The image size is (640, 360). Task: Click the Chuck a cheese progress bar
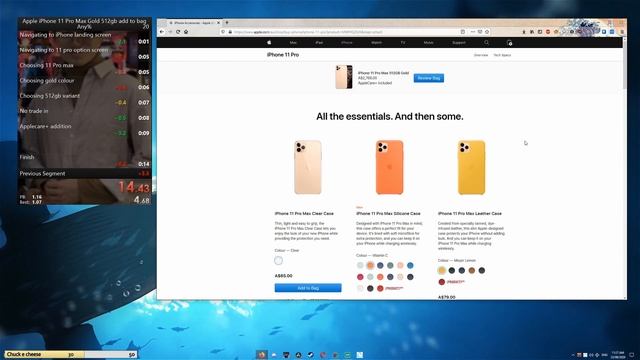[x=71, y=354]
